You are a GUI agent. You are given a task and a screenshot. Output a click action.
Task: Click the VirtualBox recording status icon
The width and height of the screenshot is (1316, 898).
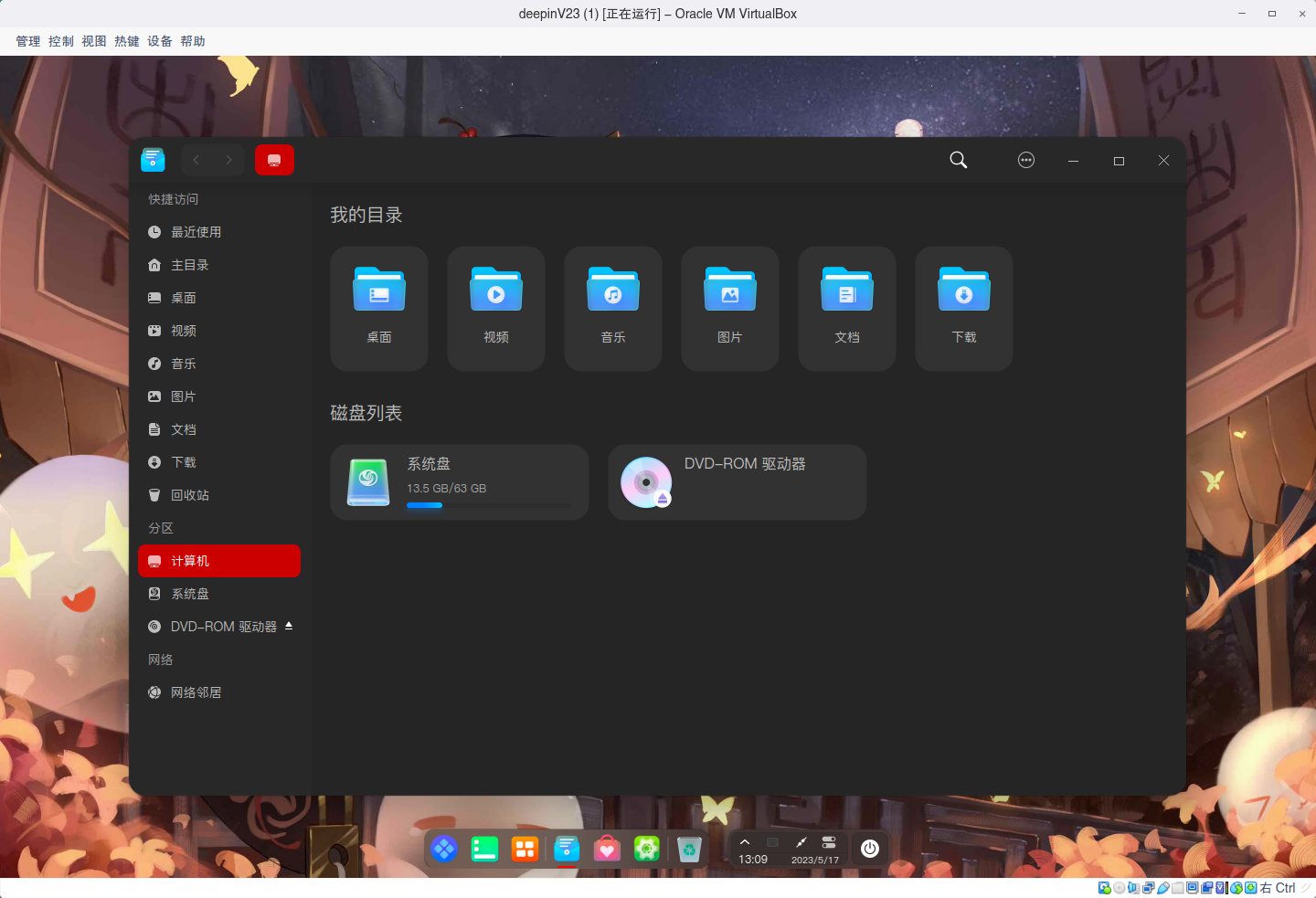pos(1207,888)
